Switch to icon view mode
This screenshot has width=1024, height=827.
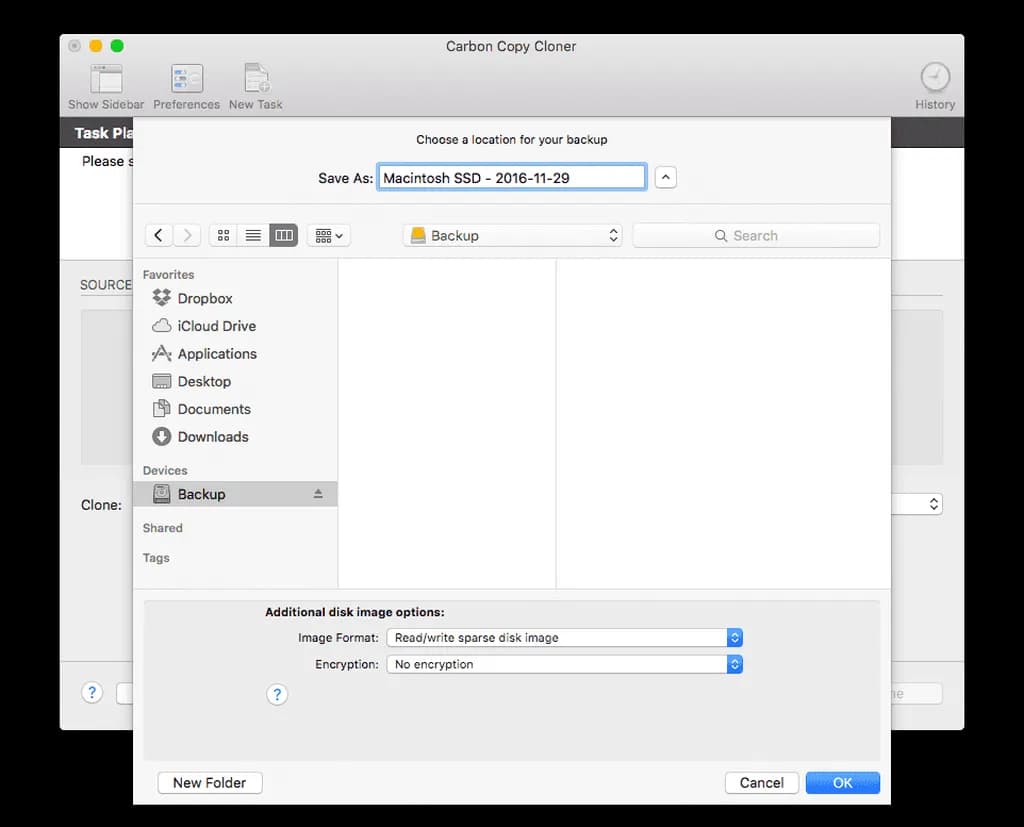[x=224, y=235]
